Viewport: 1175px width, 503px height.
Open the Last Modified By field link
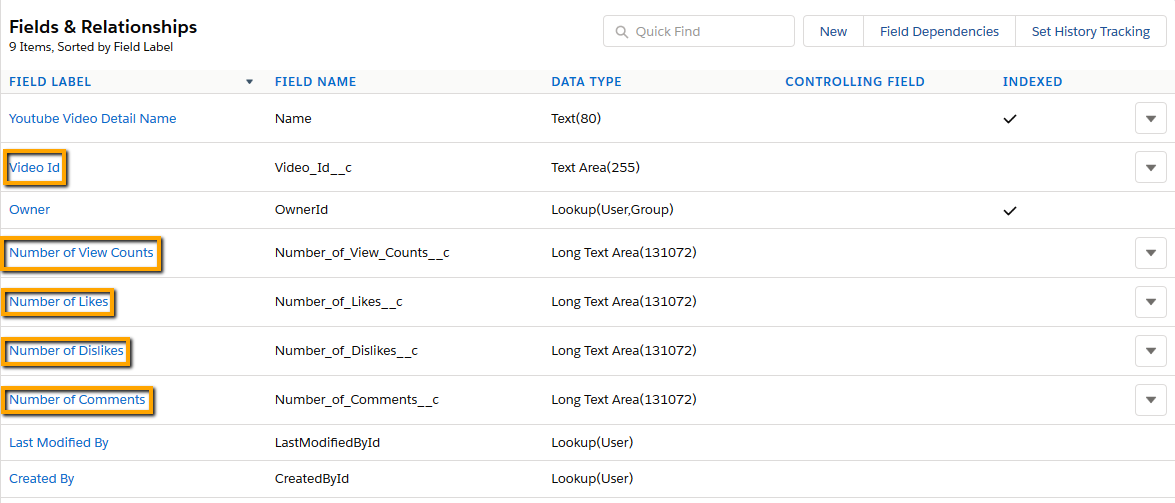point(58,442)
